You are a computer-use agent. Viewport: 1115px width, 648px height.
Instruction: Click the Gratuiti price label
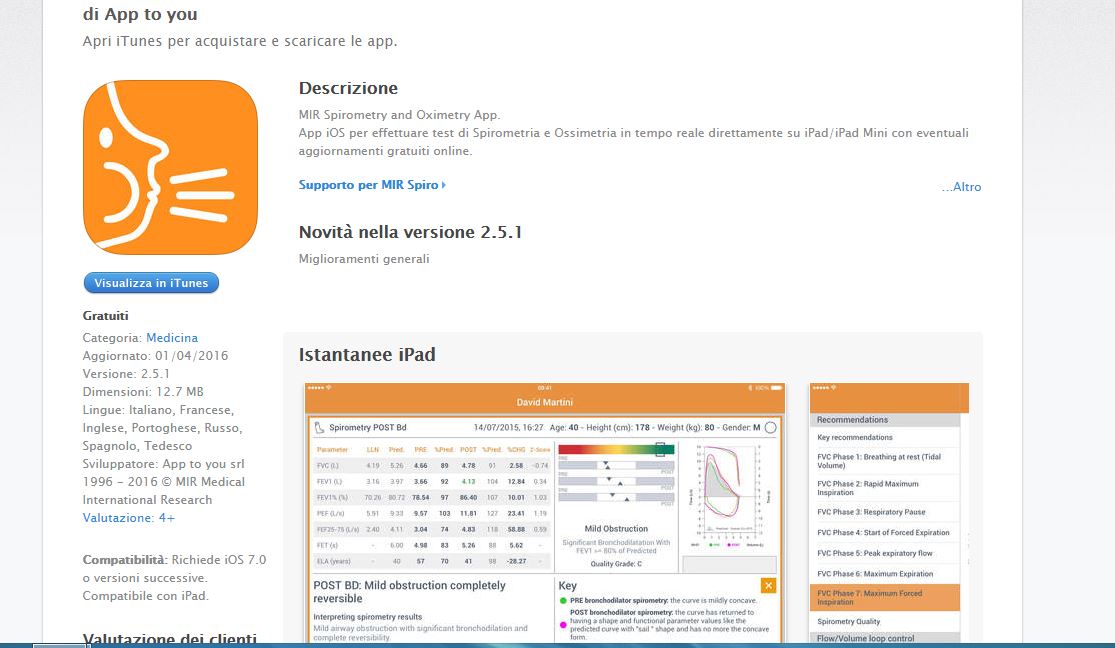(105, 316)
